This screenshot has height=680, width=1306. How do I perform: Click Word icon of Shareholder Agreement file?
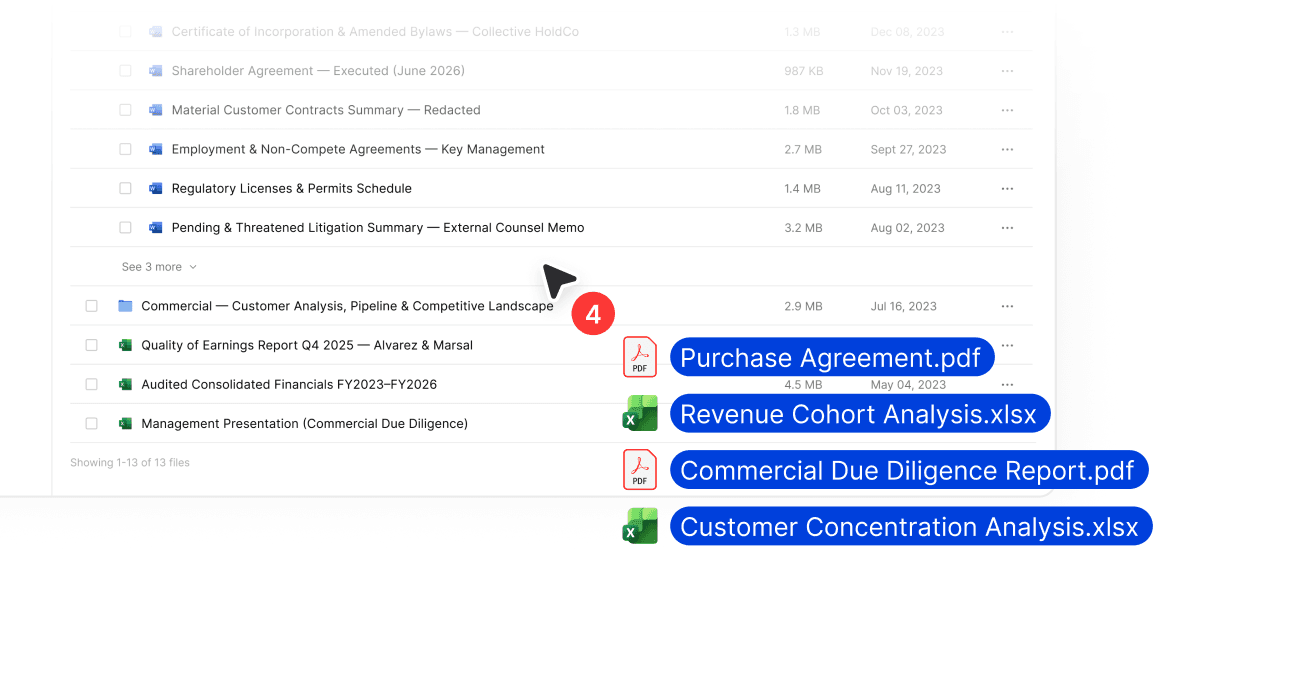point(155,71)
